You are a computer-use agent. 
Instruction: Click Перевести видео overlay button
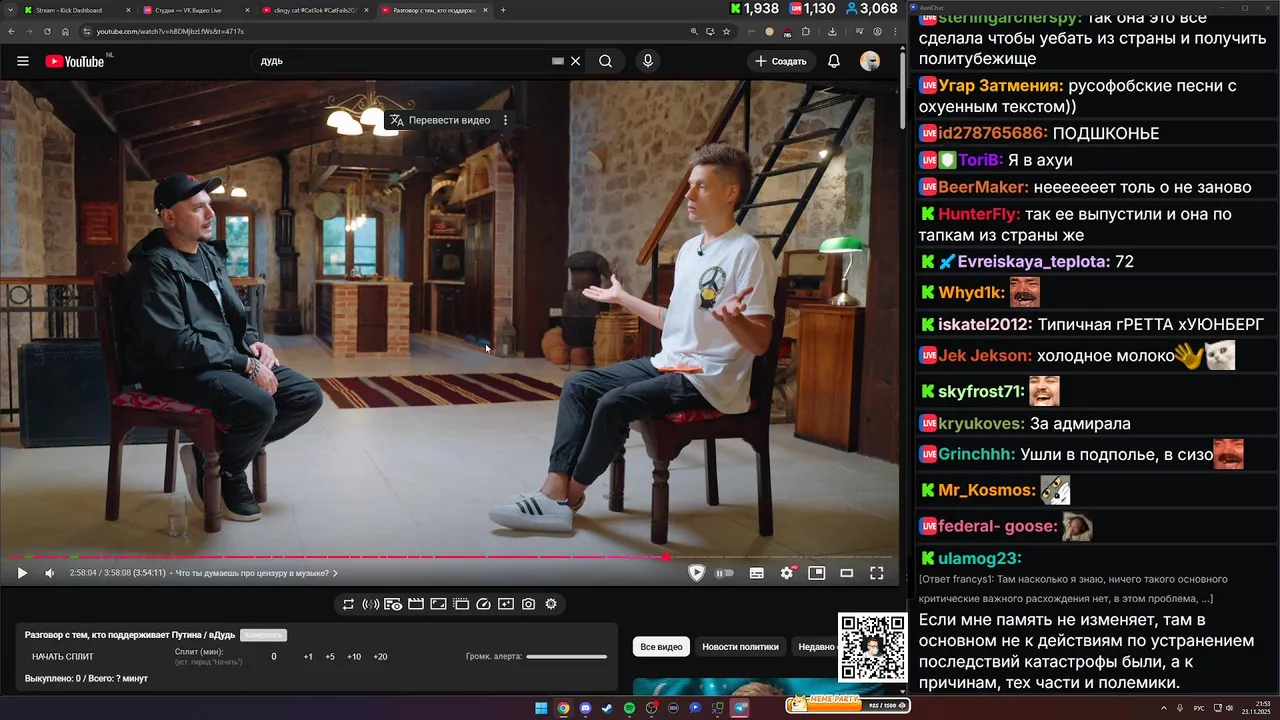coord(440,120)
